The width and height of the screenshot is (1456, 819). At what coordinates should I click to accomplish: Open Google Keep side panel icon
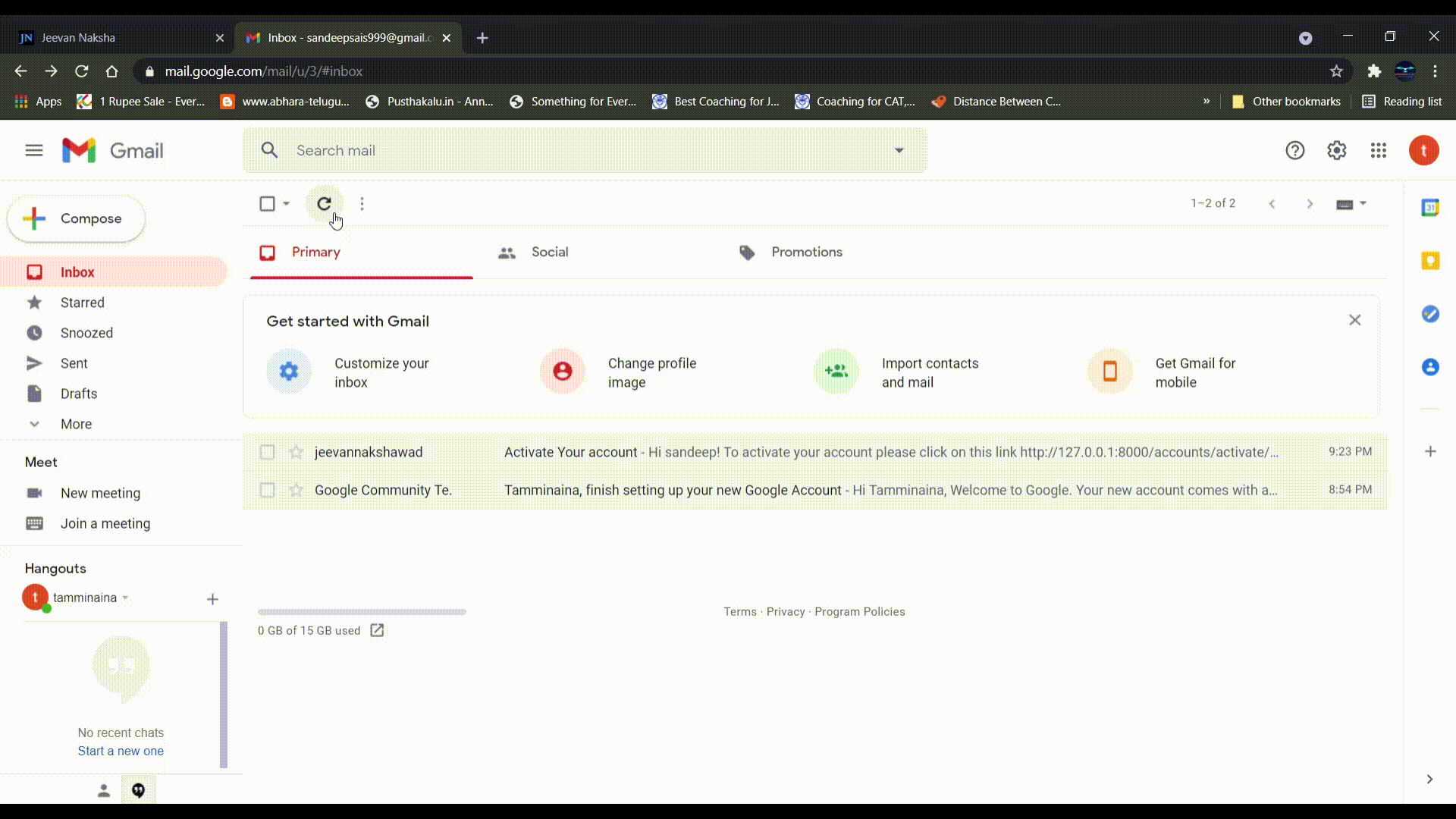pyautogui.click(x=1429, y=261)
